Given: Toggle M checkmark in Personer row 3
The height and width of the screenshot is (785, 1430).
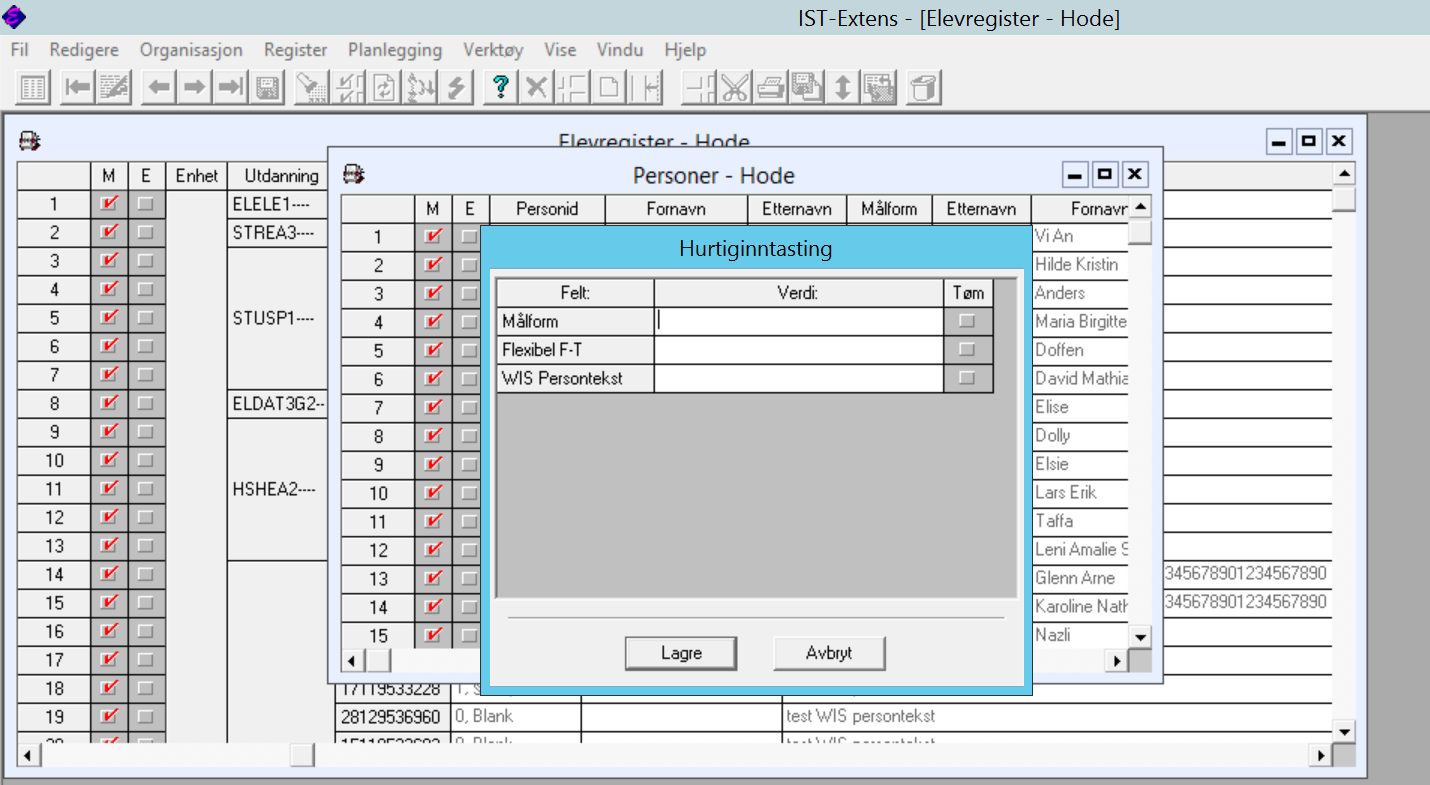Looking at the screenshot, I should (x=432, y=294).
